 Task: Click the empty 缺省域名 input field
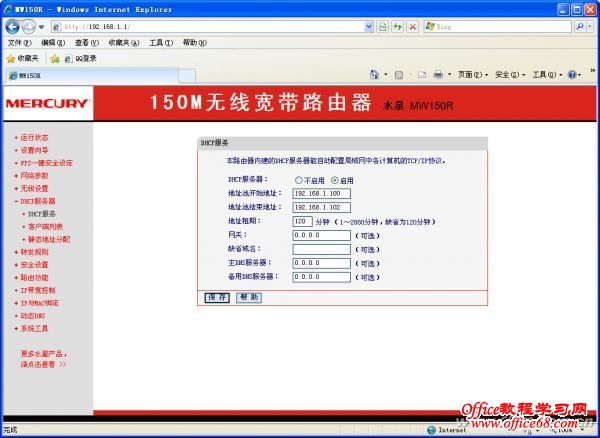321,249
